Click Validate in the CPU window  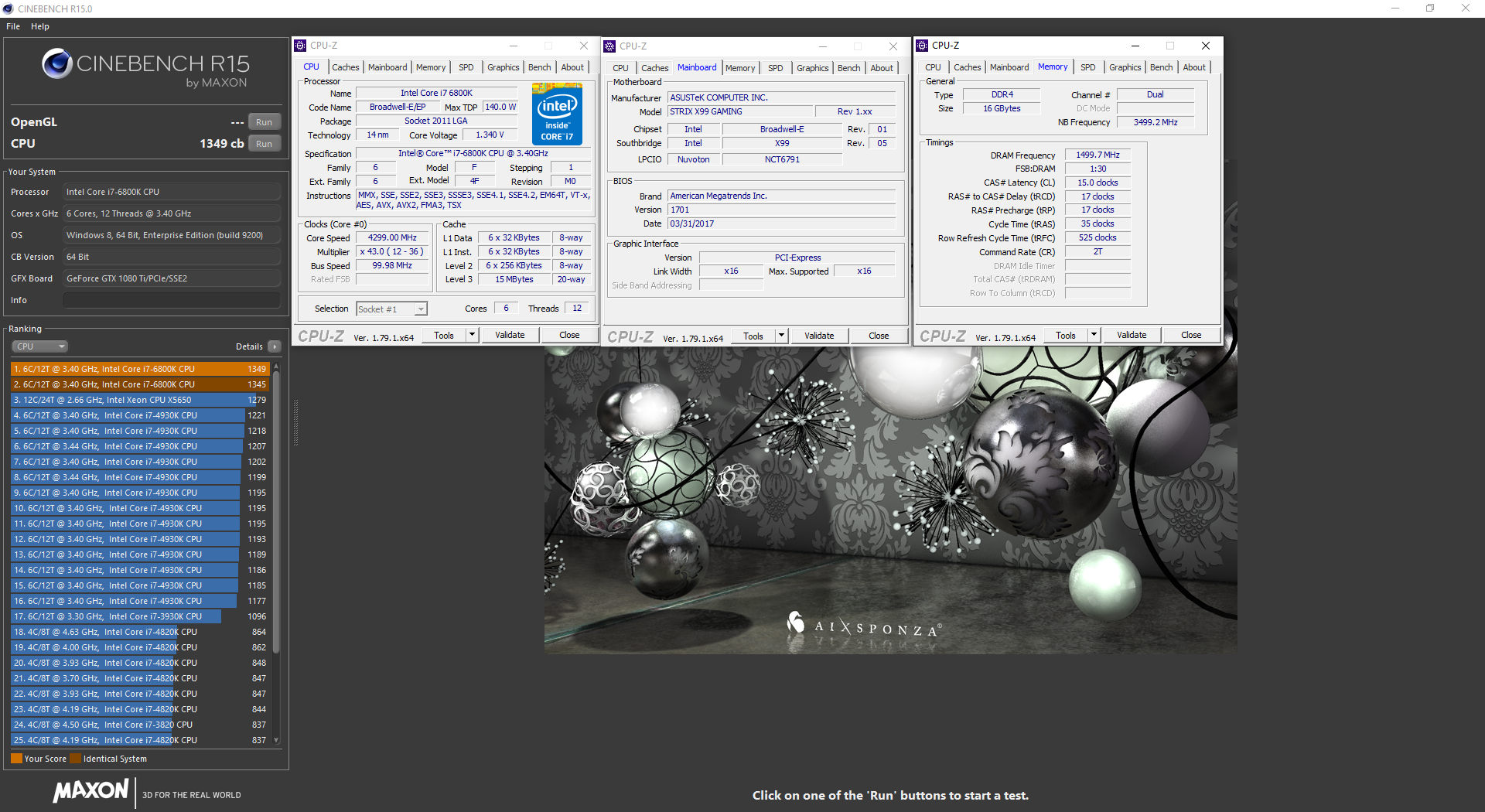point(510,335)
